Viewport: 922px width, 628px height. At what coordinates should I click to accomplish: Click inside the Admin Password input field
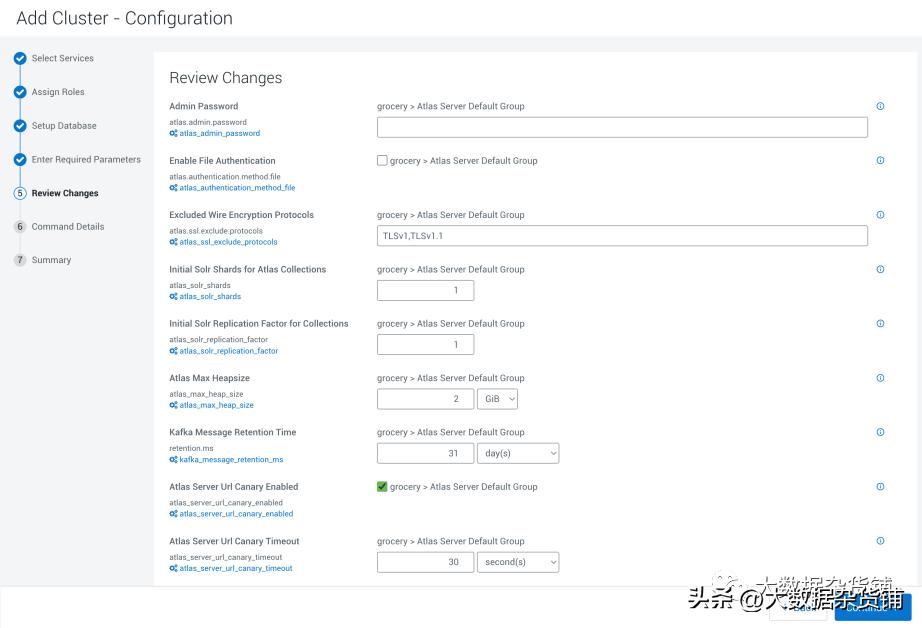620,127
